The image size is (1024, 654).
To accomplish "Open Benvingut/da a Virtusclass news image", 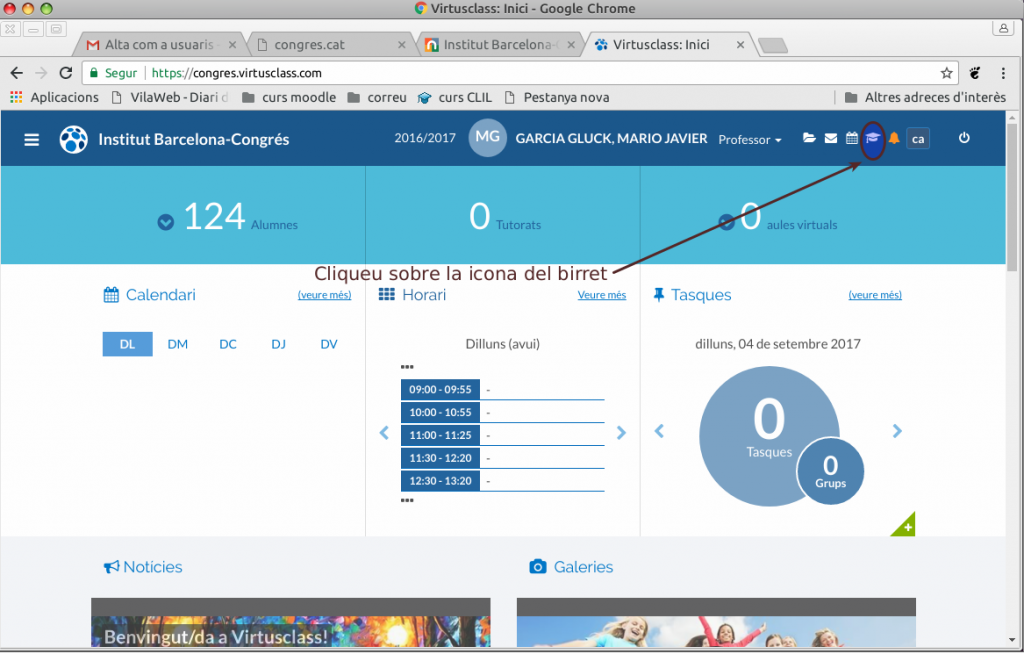I will click(x=291, y=623).
